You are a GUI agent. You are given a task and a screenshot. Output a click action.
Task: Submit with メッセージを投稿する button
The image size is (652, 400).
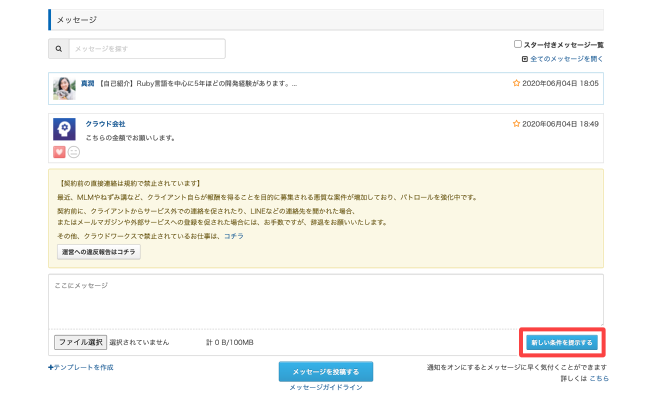[325, 371]
